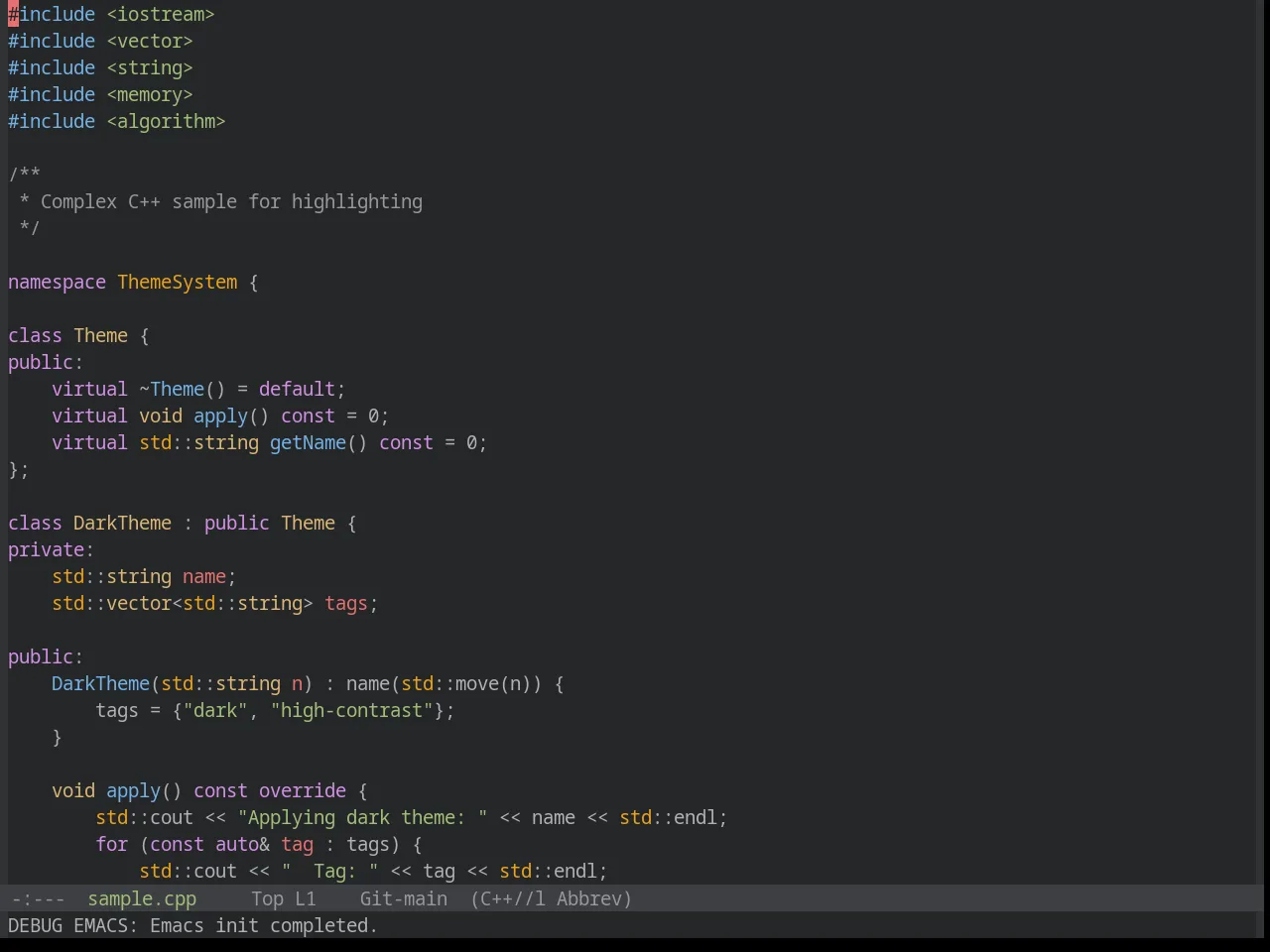
Task: Click on 'DarkTheme' constructor name
Action: click(x=100, y=683)
